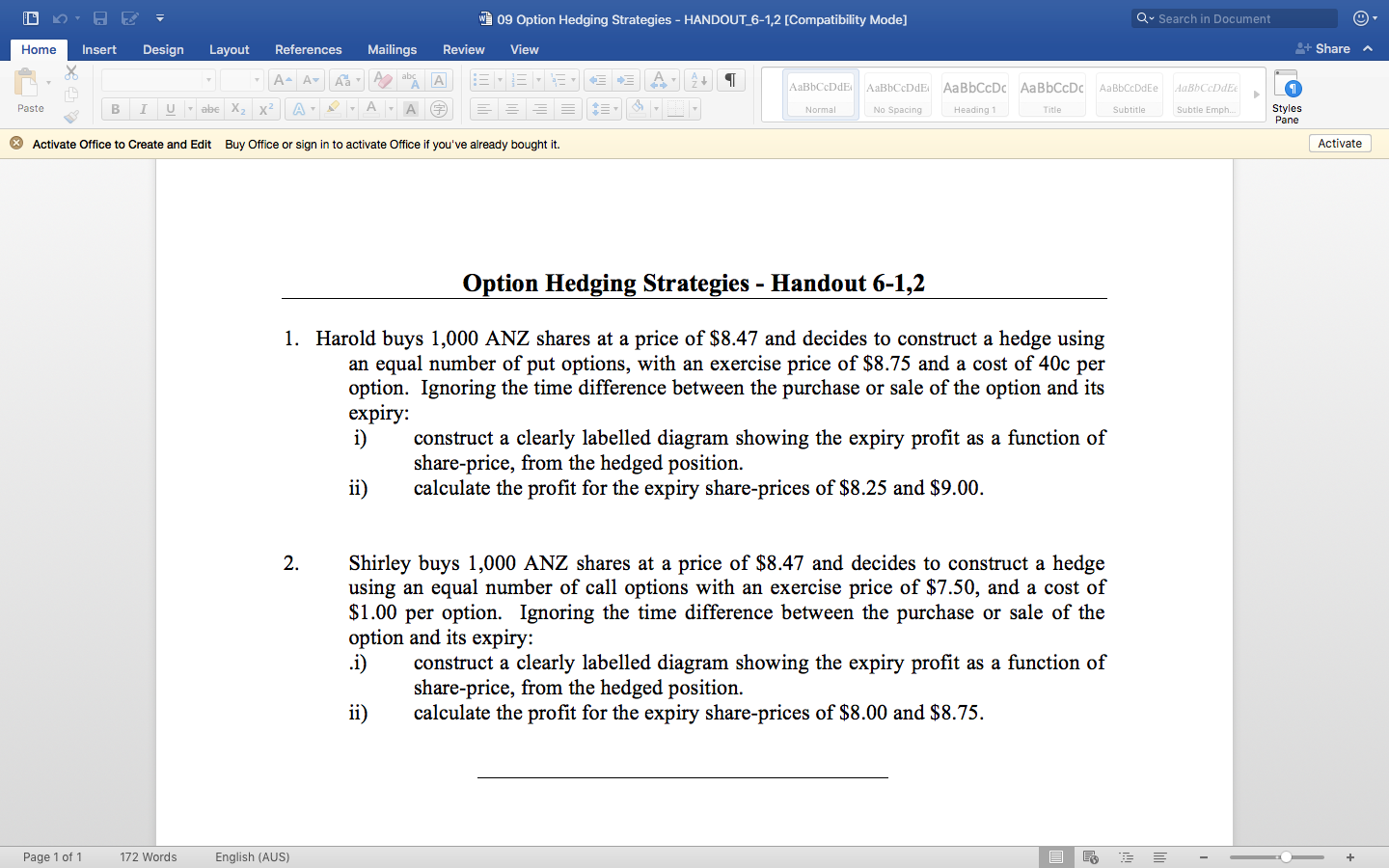Viewport: 1389px width, 868px height.
Task: Increase paragraph indent
Action: tap(625, 80)
